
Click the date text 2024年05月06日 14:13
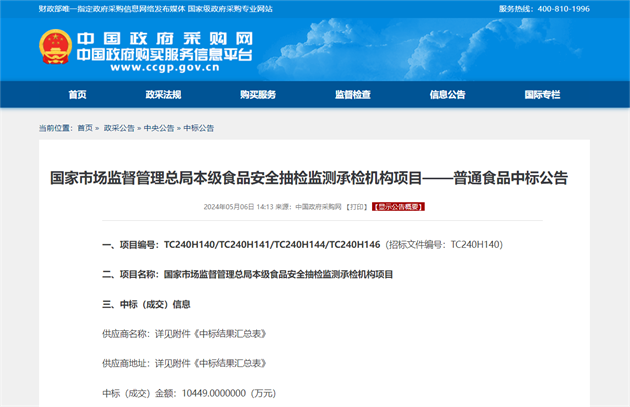[238, 207]
